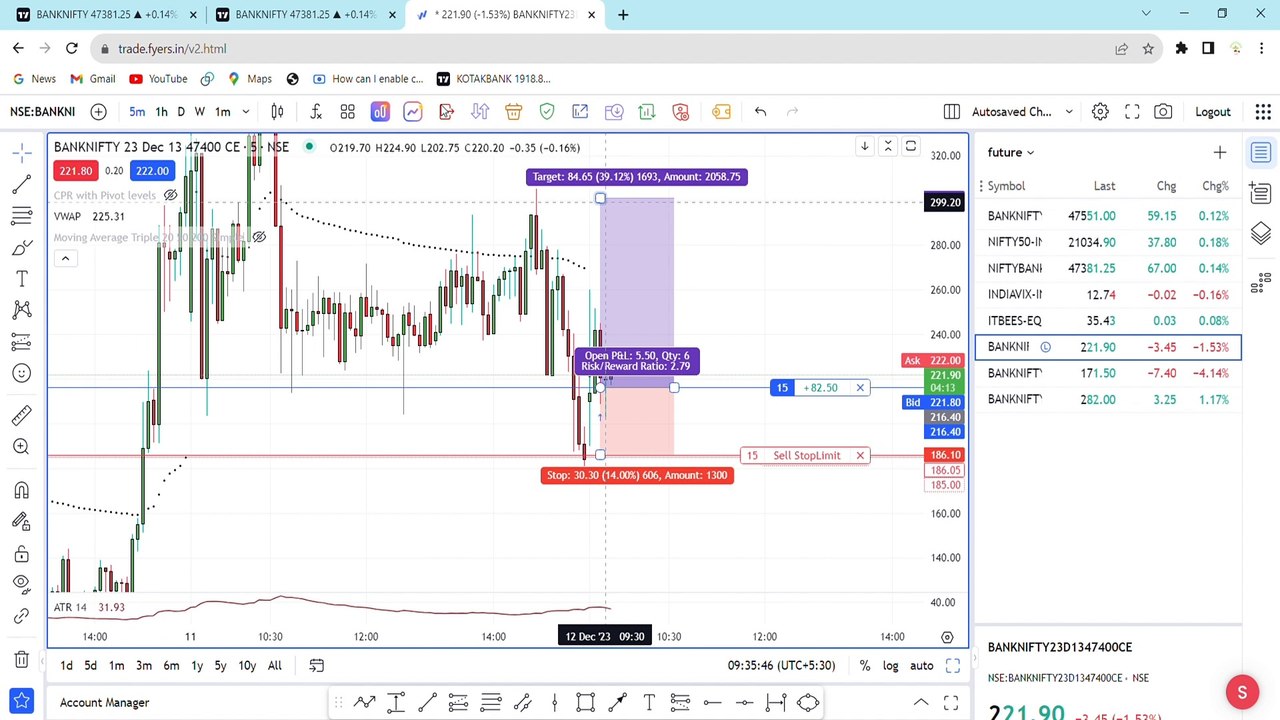Toggle stay in drawing mode
Image resolution: width=1280 pixels, height=720 pixels.
click(21, 521)
